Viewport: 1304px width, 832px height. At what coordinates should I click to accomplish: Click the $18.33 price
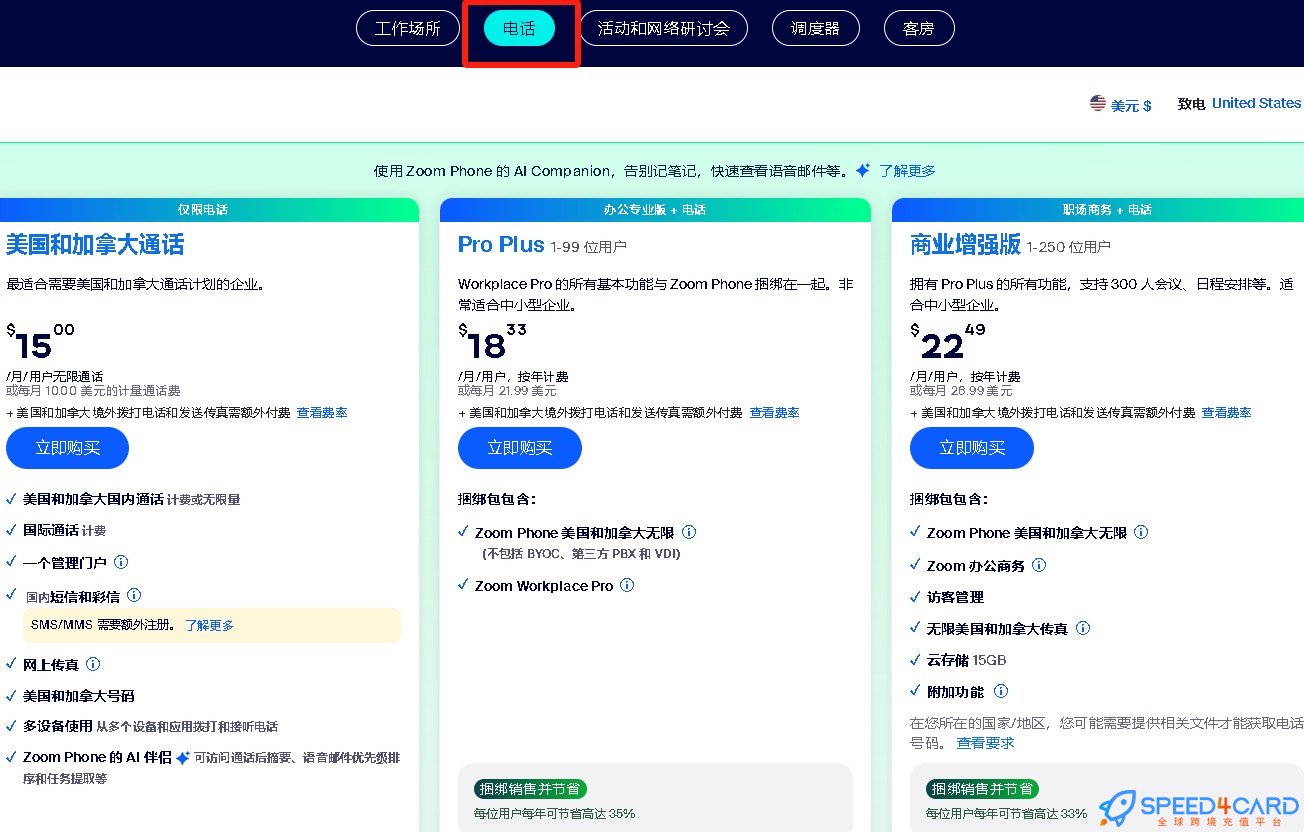click(x=492, y=342)
